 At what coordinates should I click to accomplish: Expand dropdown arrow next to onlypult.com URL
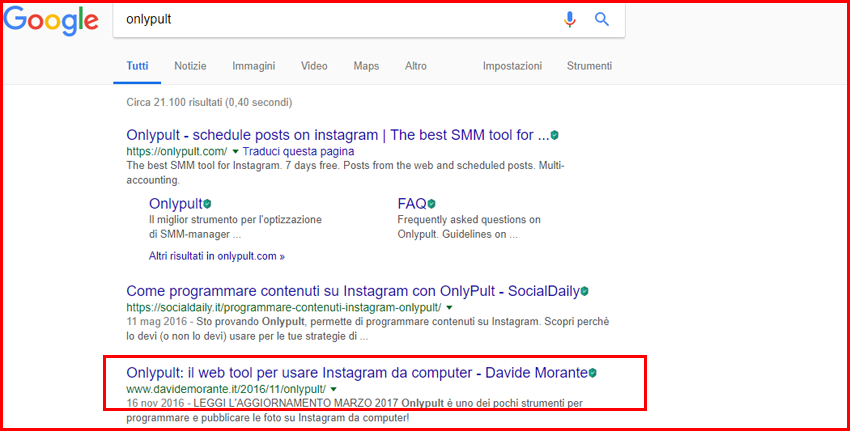235,152
